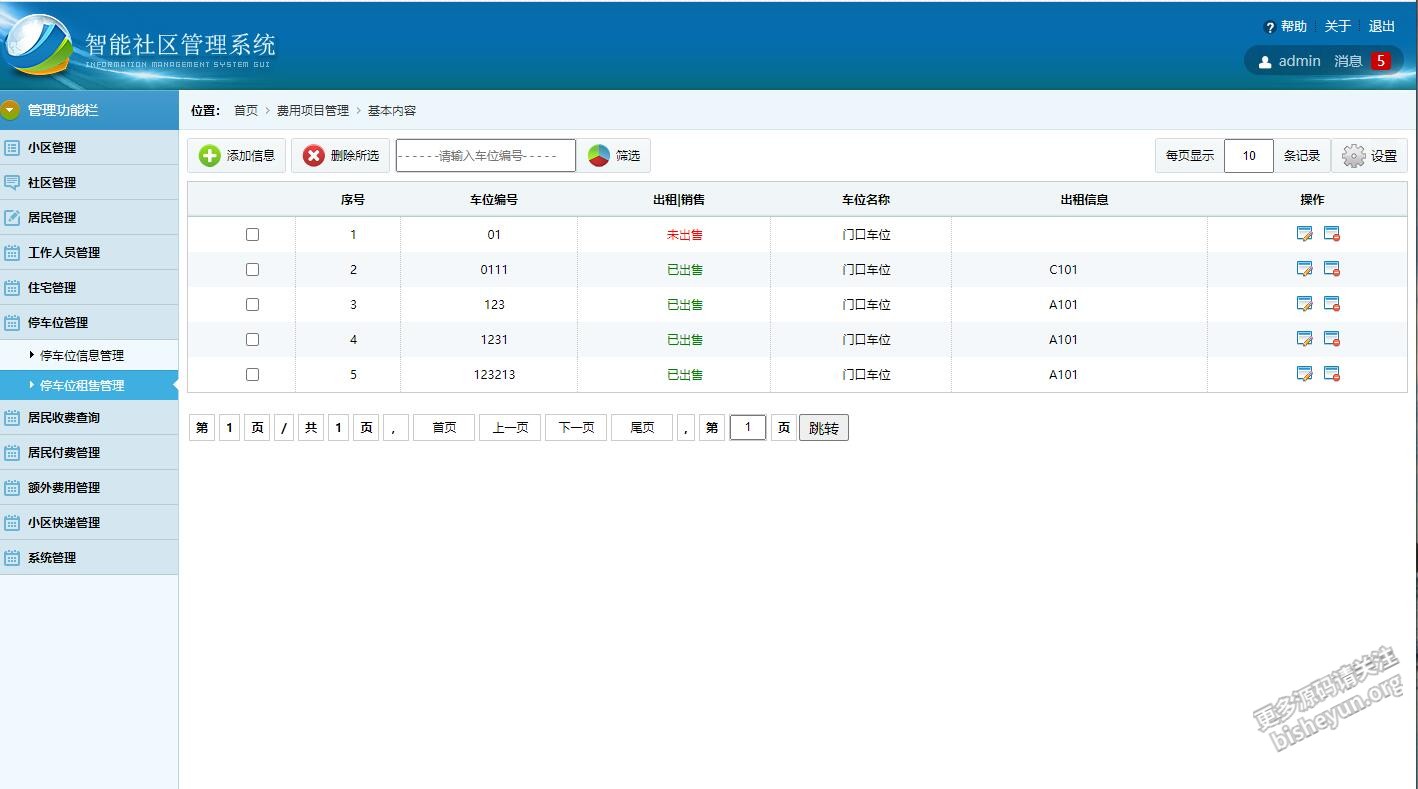Click the edit icon for row 01
The width and height of the screenshot is (1418, 789).
click(x=1304, y=234)
